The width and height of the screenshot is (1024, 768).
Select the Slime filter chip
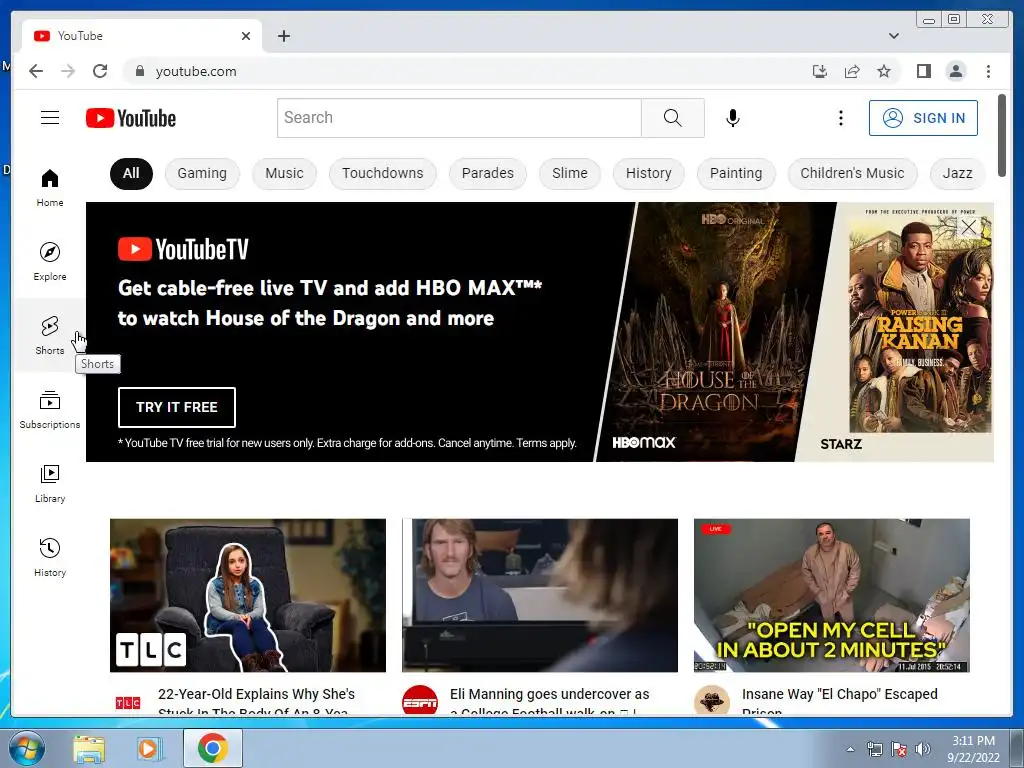(x=569, y=174)
